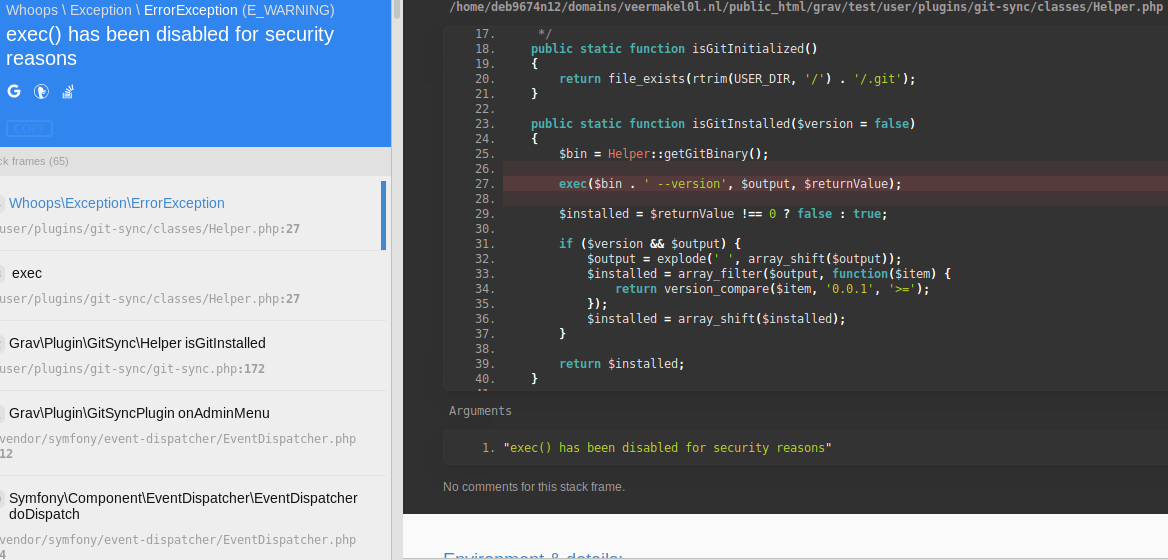Click the Helper.php file path header
This screenshot has height=560, width=1168.
pyautogui.click(x=806, y=7)
